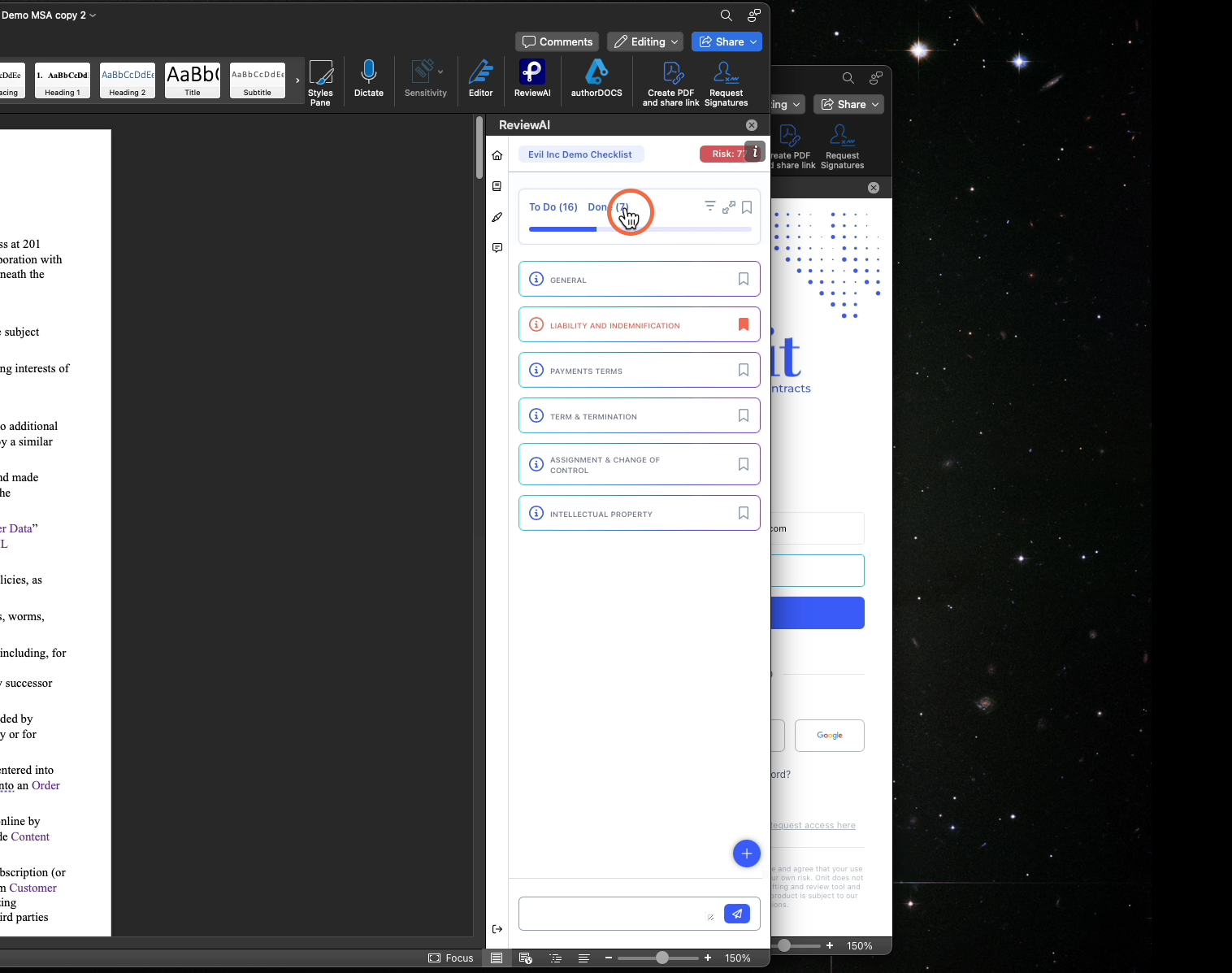Adjust the zoom slider in front window

[x=662, y=958]
